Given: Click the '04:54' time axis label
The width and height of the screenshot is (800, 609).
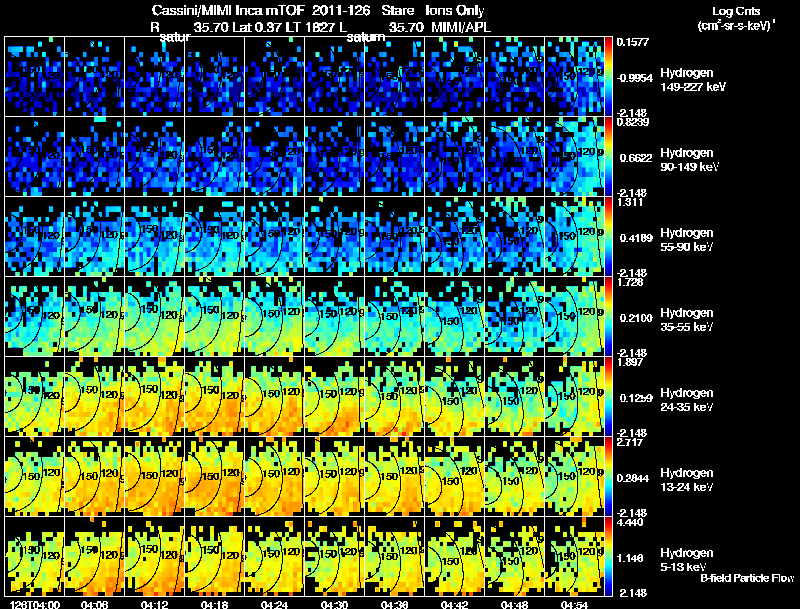Looking at the screenshot, I should tap(574, 604).
